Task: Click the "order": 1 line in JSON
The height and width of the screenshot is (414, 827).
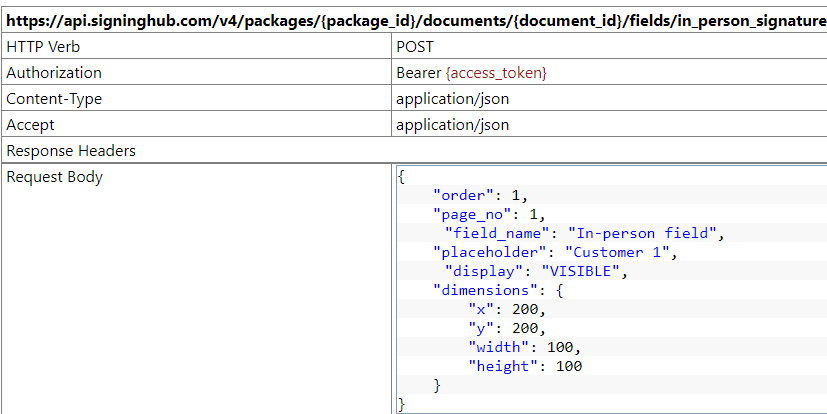Action: pos(479,195)
